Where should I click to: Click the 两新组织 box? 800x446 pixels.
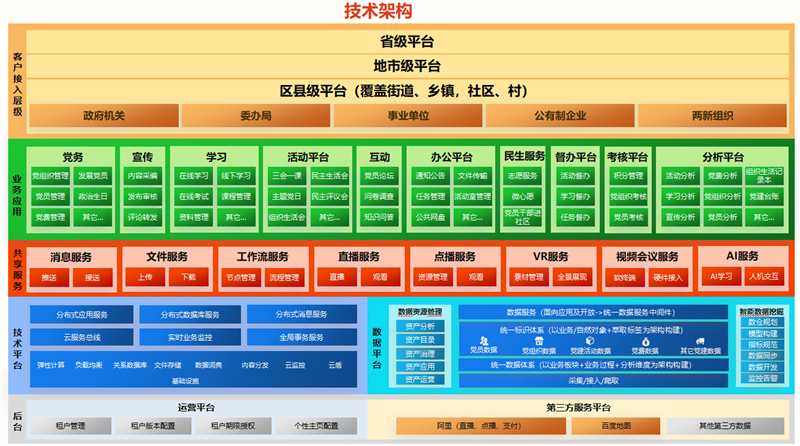[x=711, y=116]
